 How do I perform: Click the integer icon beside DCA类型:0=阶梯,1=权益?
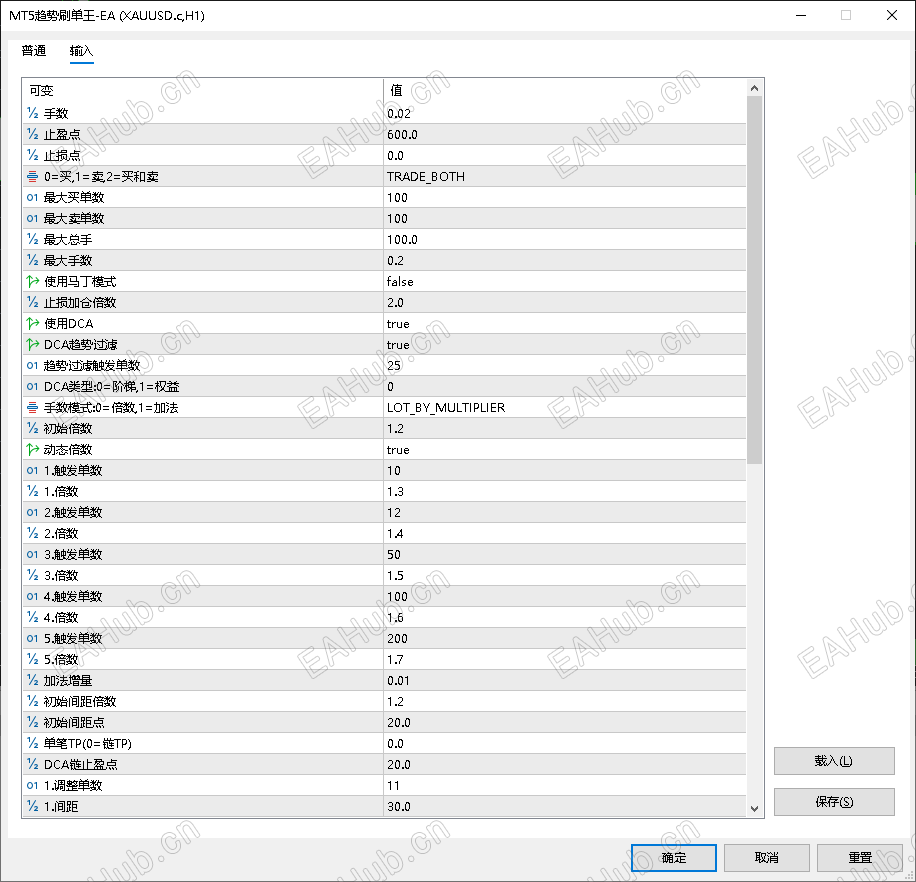click(x=33, y=387)
